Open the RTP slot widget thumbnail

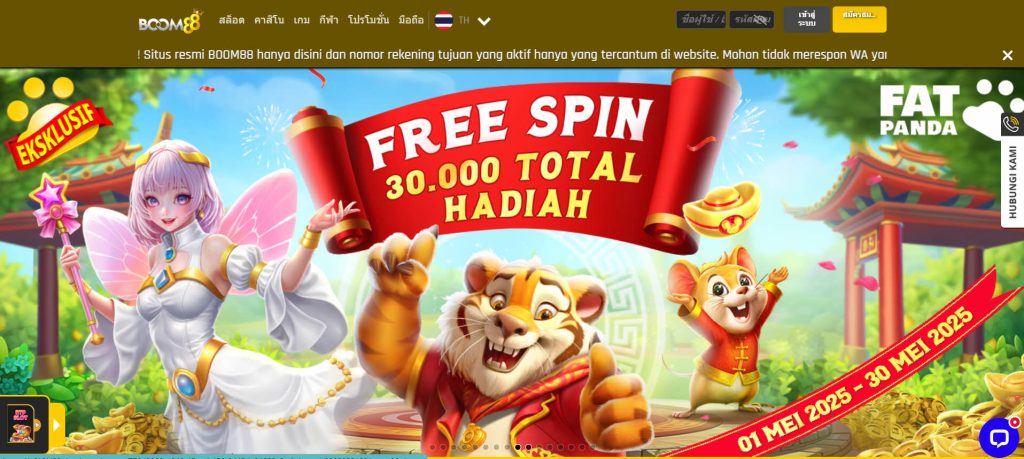click(22, 424)
